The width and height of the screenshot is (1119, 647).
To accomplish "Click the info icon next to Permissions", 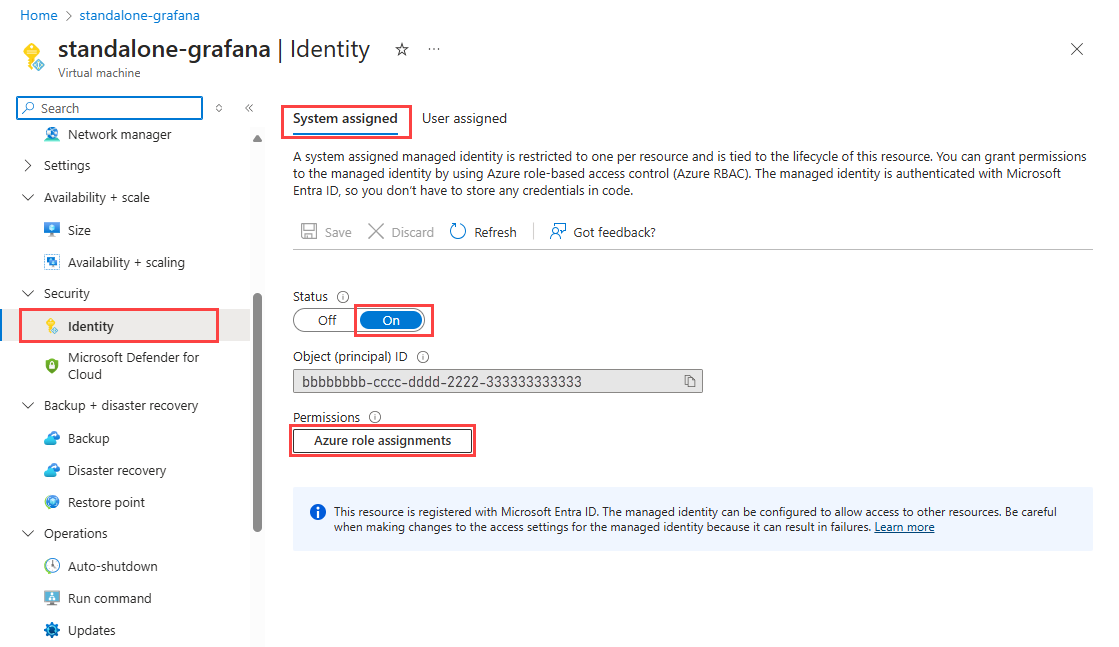I will 375,417.
